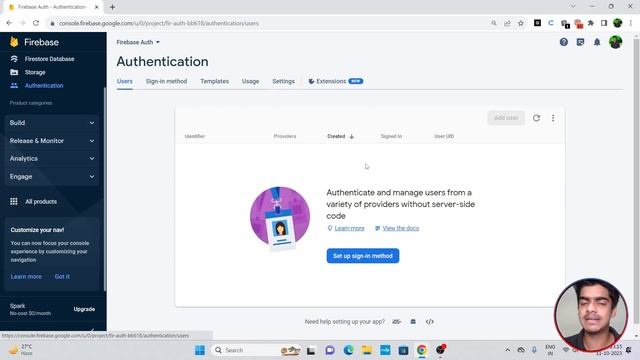The image size is (640, 360).
Task: Click the User UID column header
Action: click(x=444, y=136)
